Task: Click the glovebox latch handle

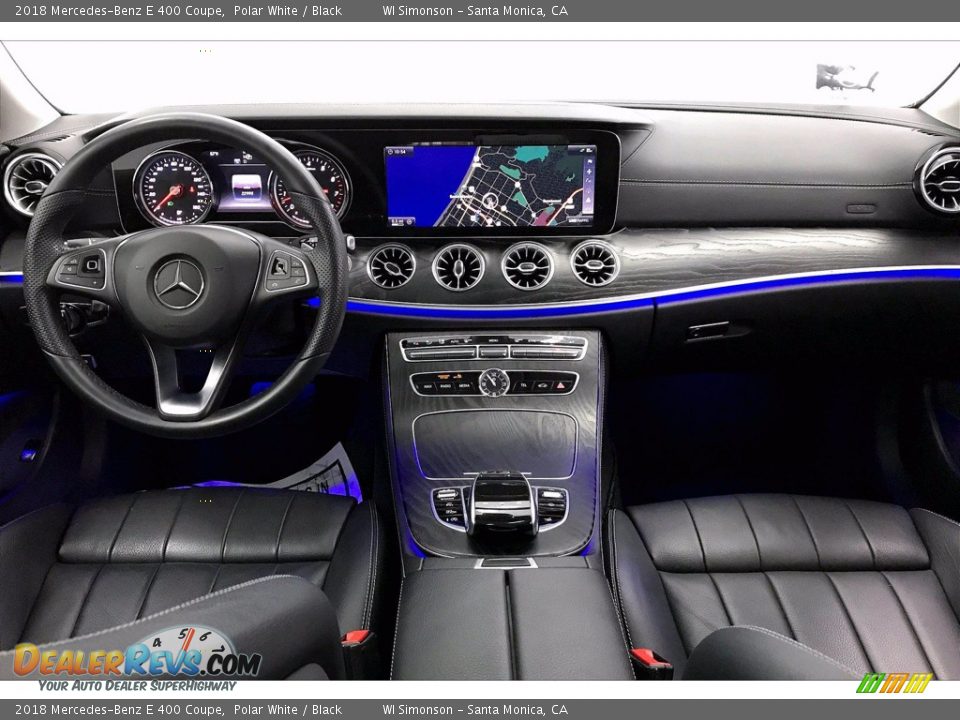Action: tap(708, 331)
